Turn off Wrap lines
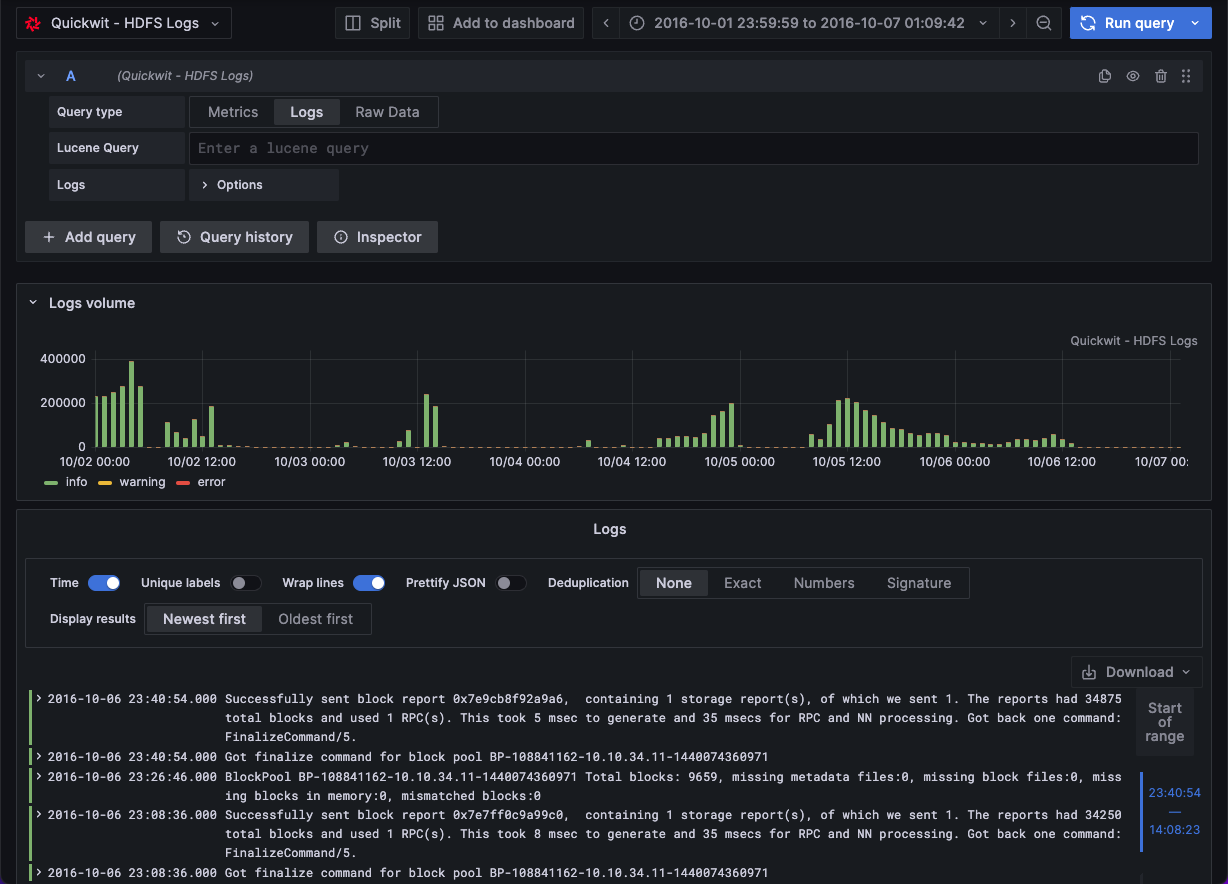 369,582
